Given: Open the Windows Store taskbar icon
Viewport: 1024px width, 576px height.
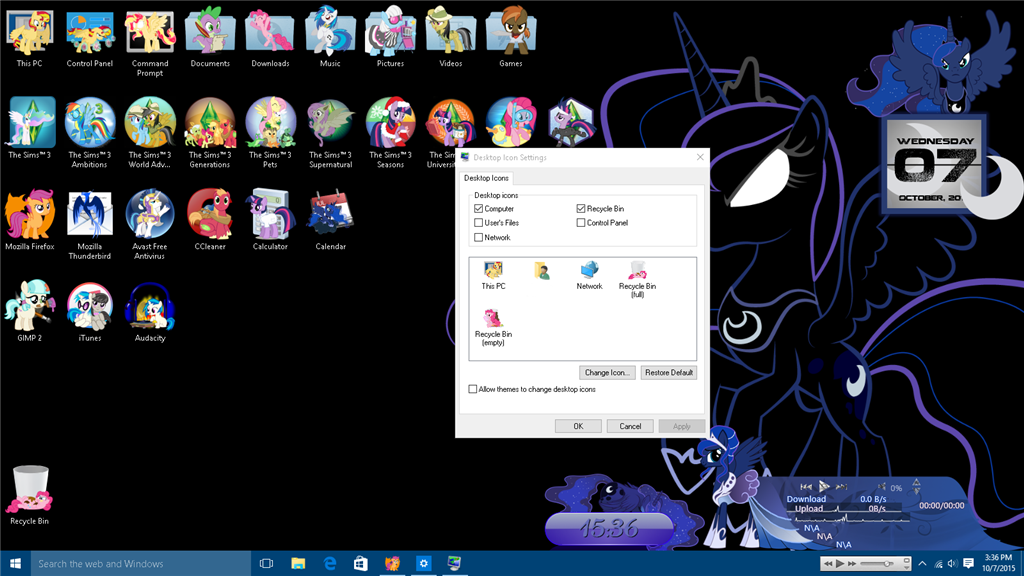Looking at the screenshot, I should coord(360,564).
